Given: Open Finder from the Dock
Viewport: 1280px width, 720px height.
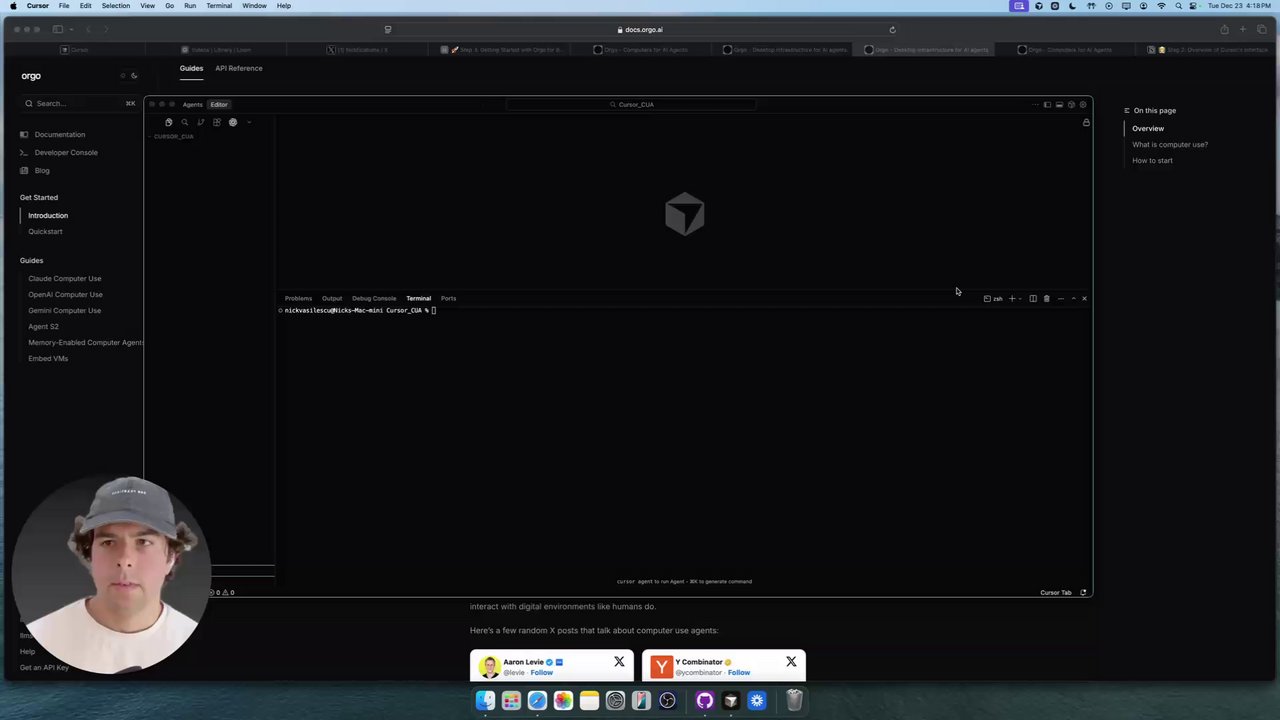Looking at the screenshot, I should (485, 701).
